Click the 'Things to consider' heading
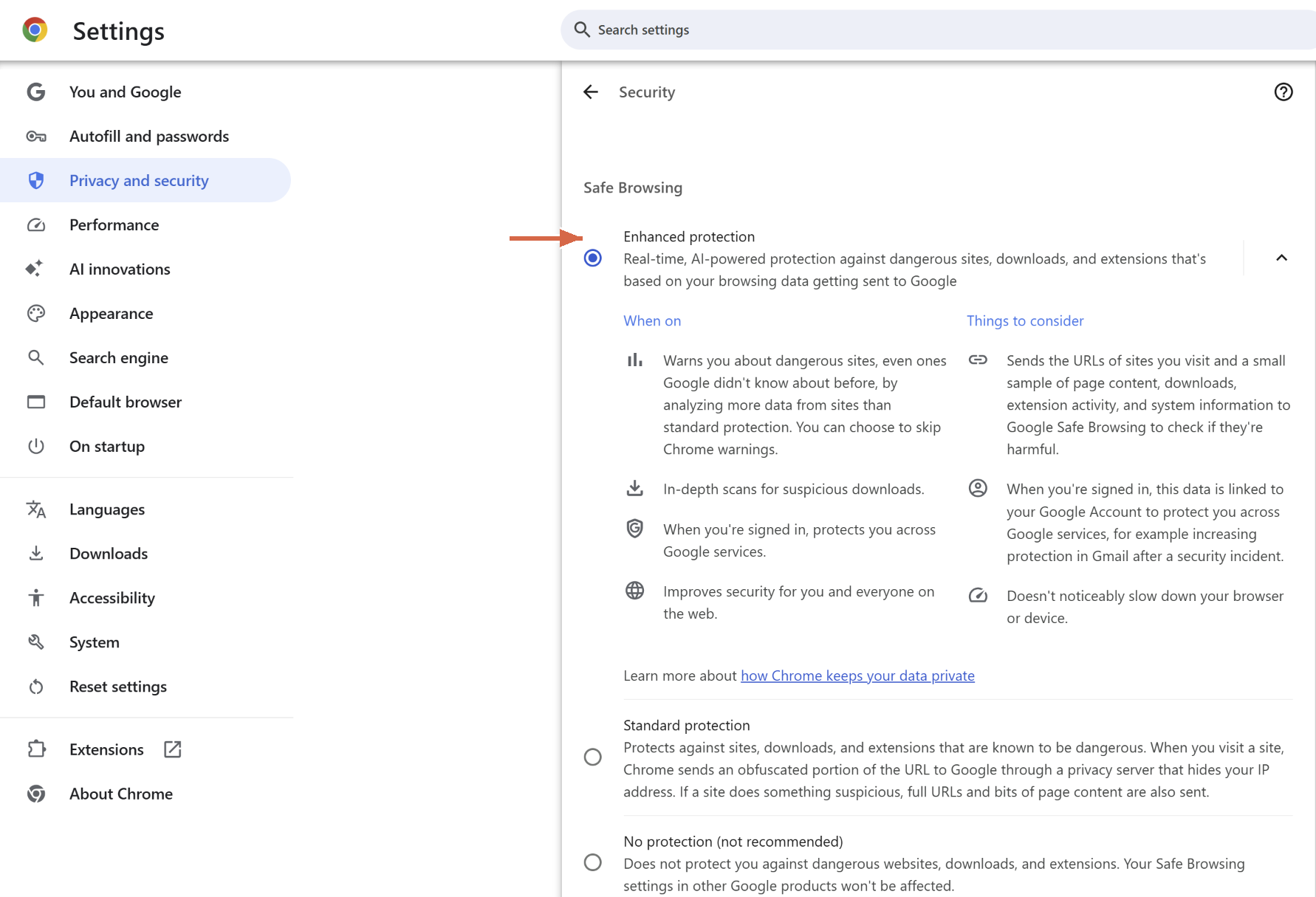 (x=1025, y=320)
